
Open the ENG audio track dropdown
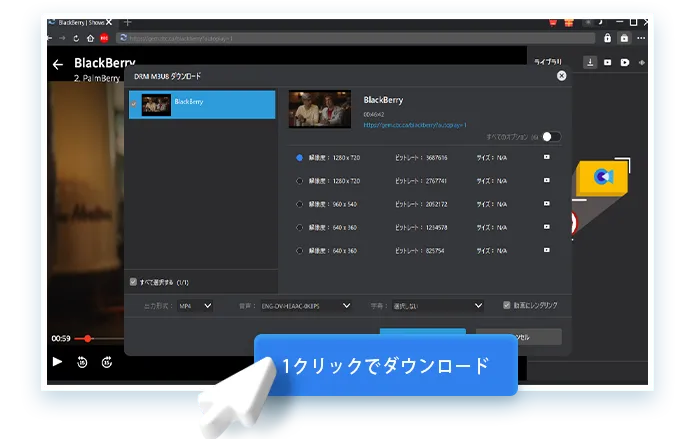305,306
